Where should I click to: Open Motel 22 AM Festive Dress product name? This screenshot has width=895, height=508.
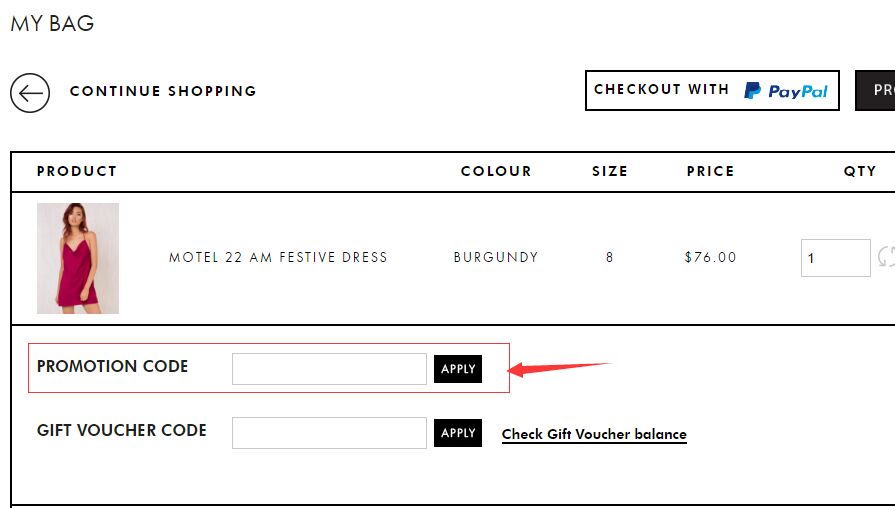coord(278,257)
